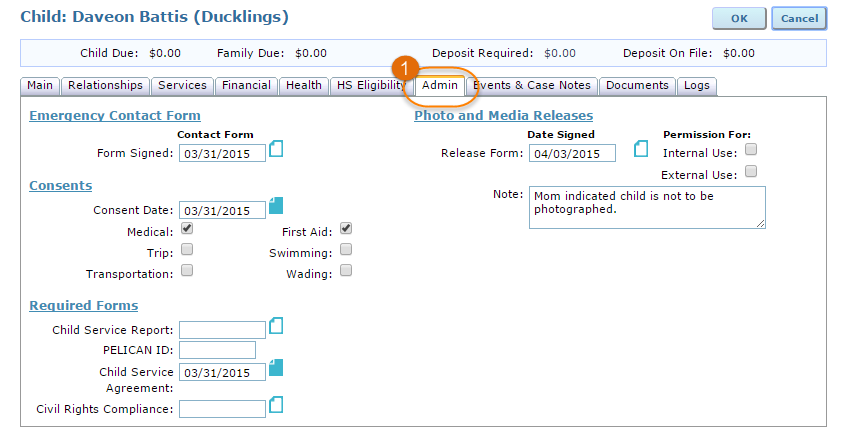Enable the Swimming consent checkbox
844x445 pixels.
point(346,249)
